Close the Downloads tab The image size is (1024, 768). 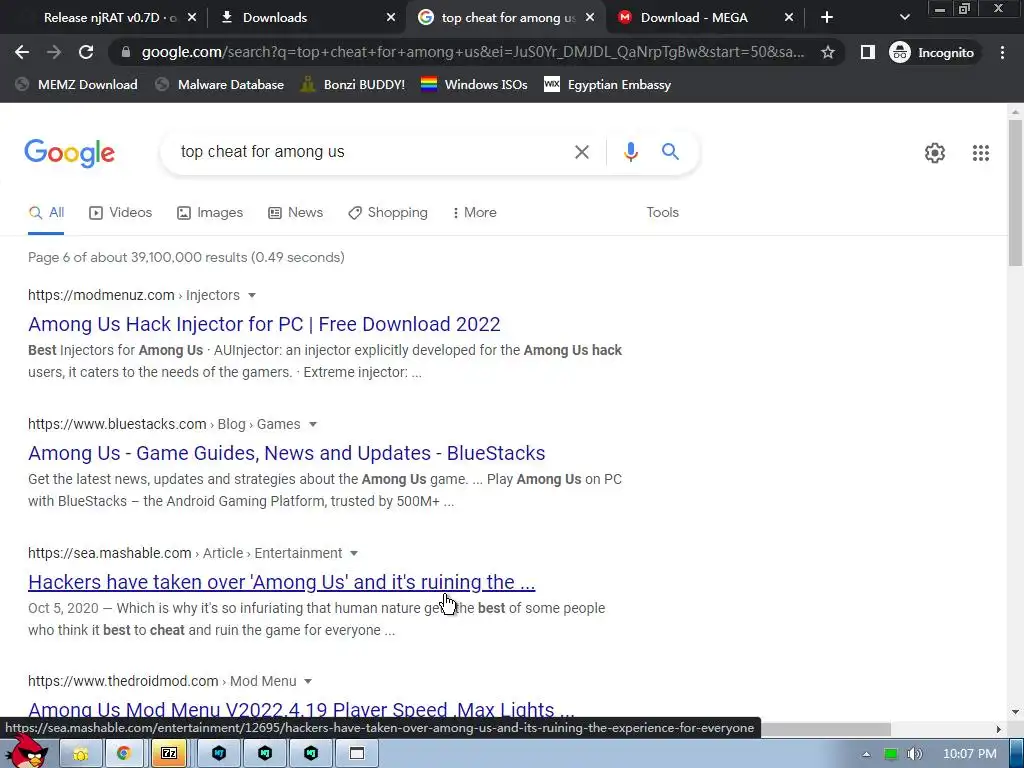(x=391, y=18)
